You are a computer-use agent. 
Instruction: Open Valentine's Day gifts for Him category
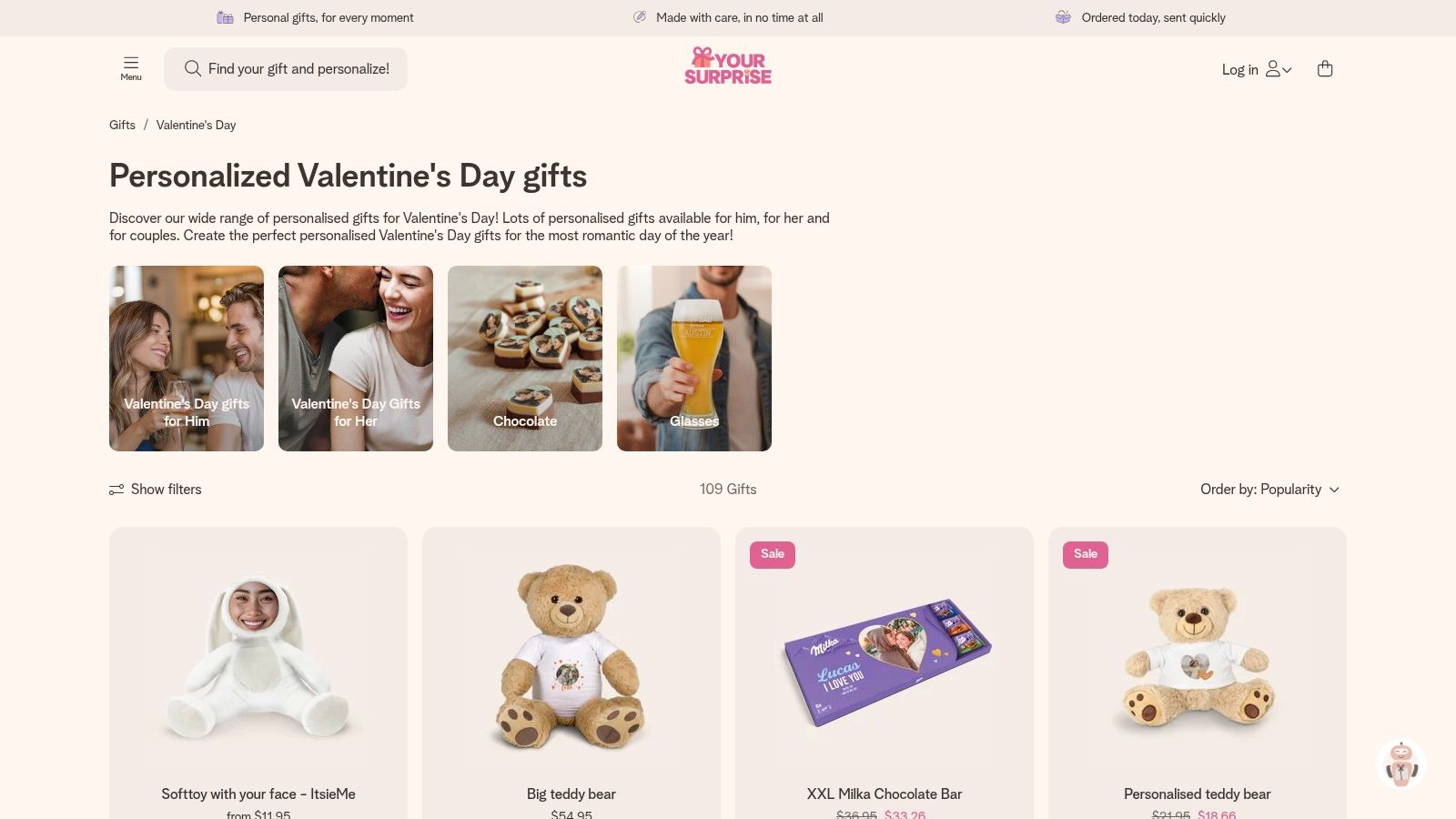coord(187,359)
